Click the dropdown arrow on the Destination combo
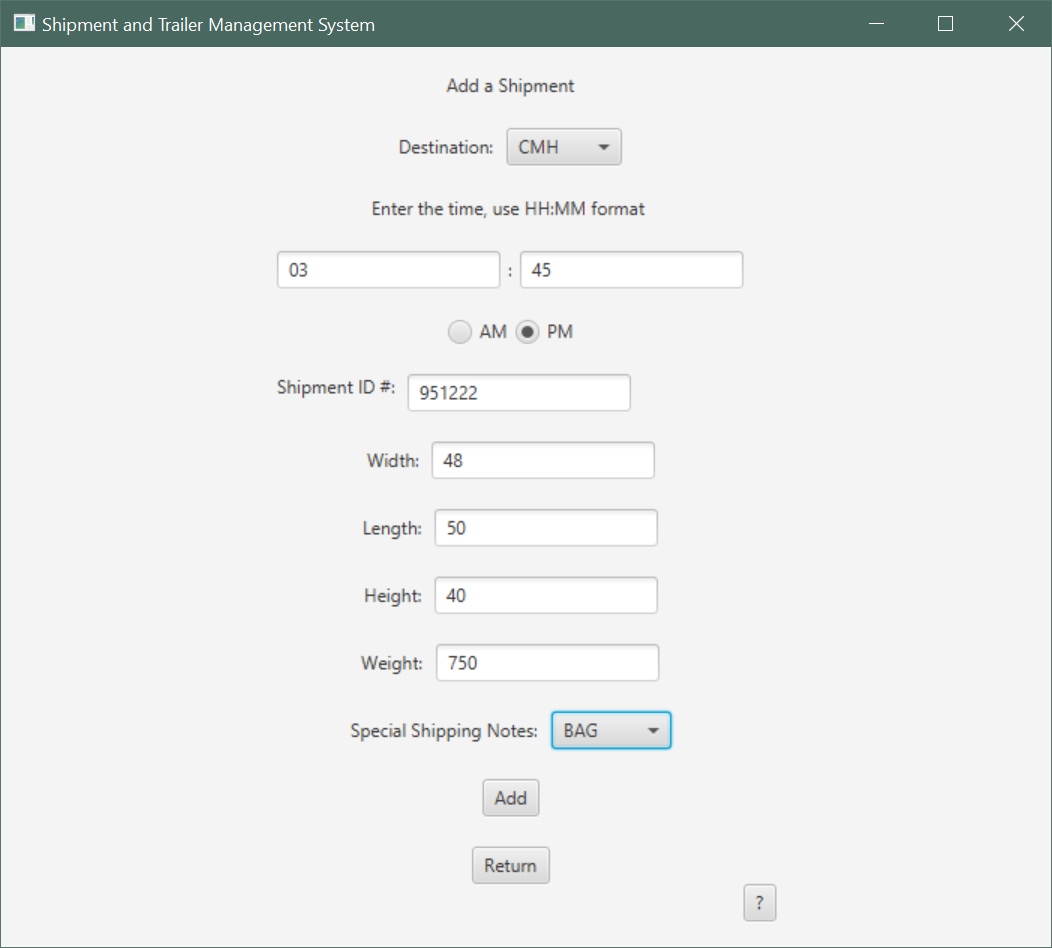 pos(604,146)
